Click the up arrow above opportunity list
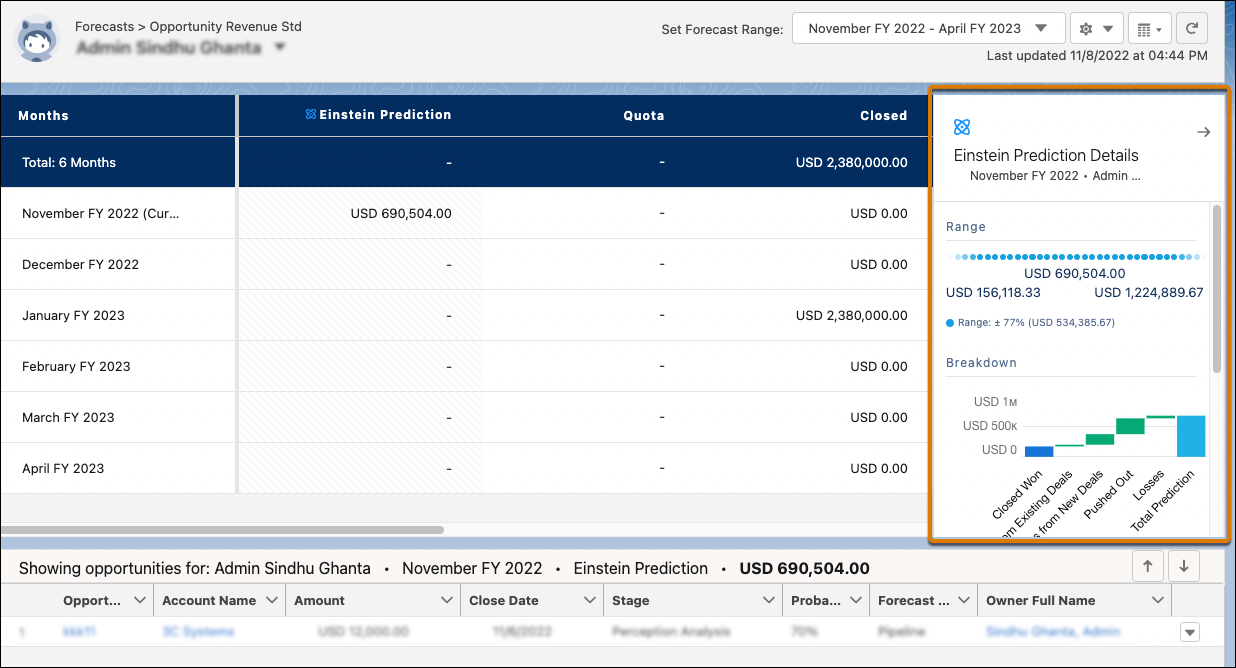The image size is (1236, 668). pyautogui.click(x=1147, y=566)
